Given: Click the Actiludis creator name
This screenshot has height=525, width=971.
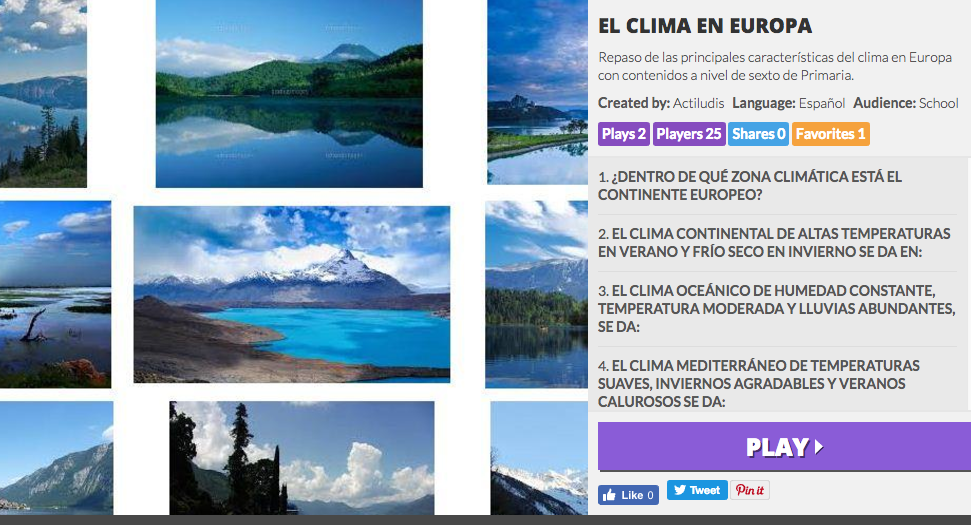Looking at the screenshot, I should [x=698, y=103].
